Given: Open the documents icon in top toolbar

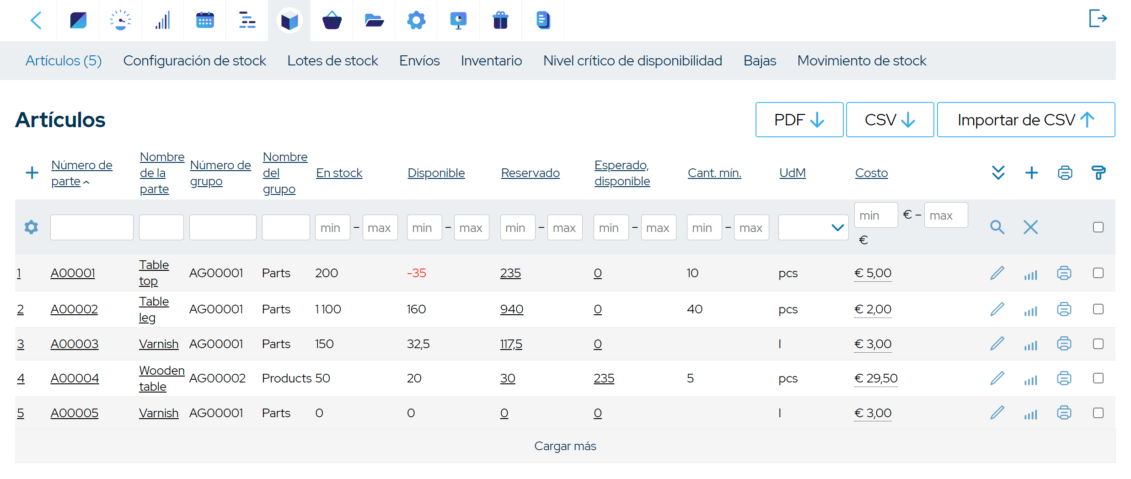Looking at the screenshot, I should tap(542, 20).
